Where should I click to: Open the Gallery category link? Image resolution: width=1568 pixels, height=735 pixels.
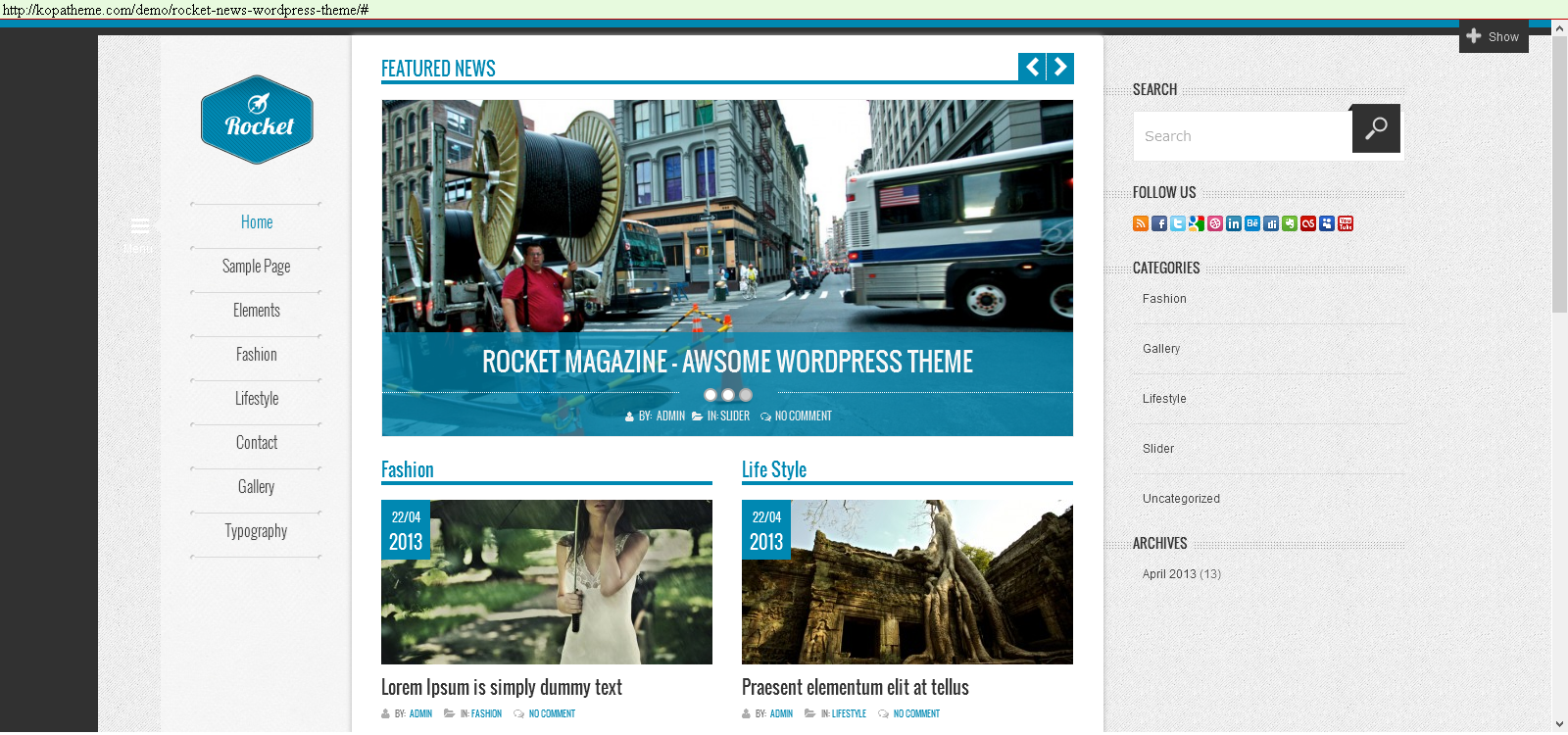coord(1161,349)
